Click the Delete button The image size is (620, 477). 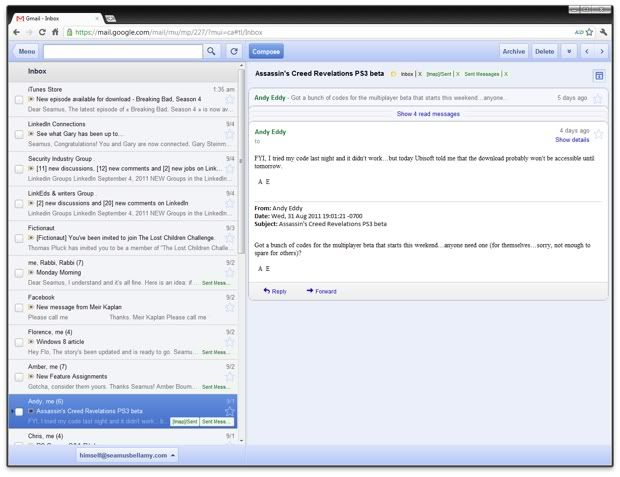pos(544,51)
